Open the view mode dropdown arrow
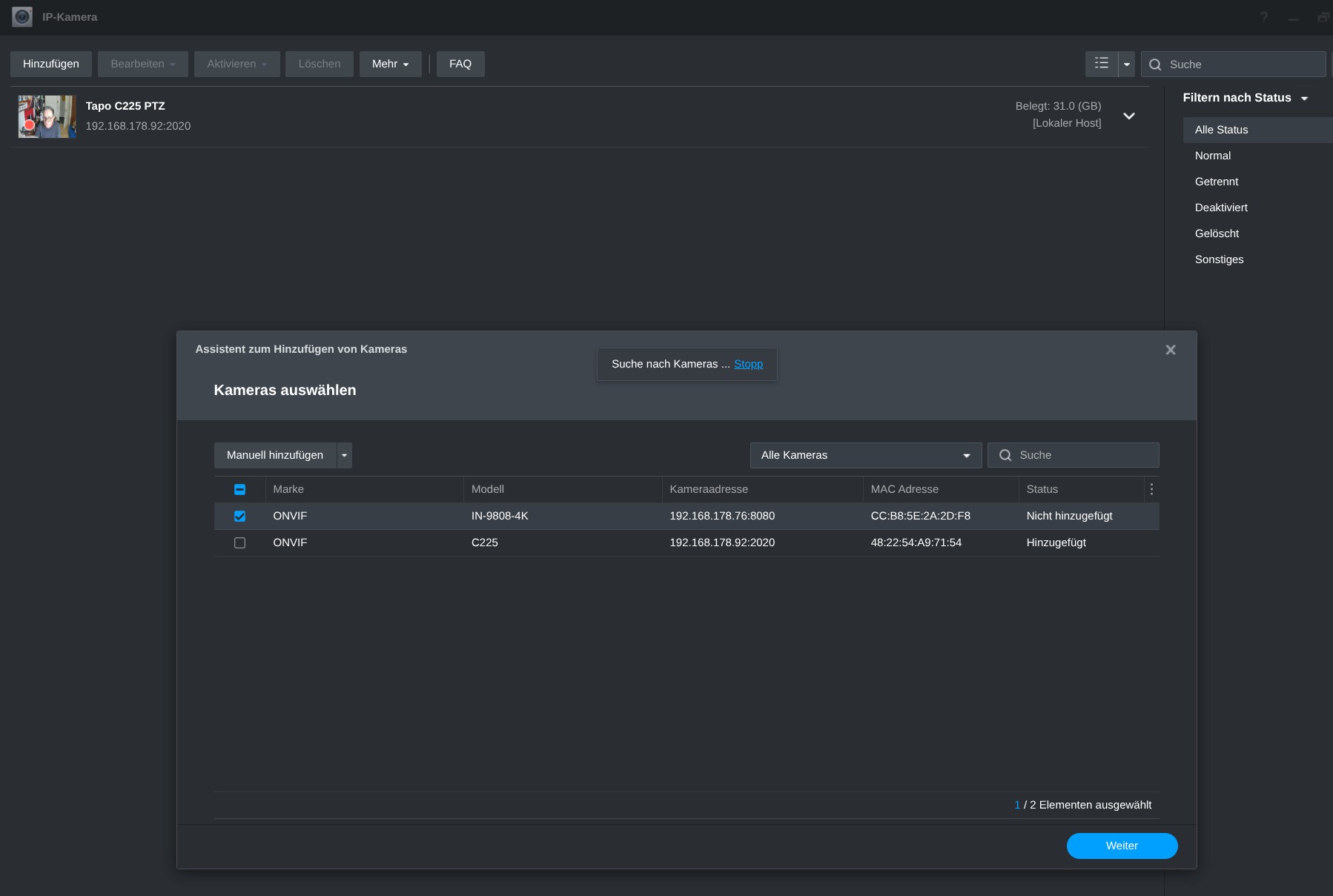The image size is (1333, 896). 1127,64
